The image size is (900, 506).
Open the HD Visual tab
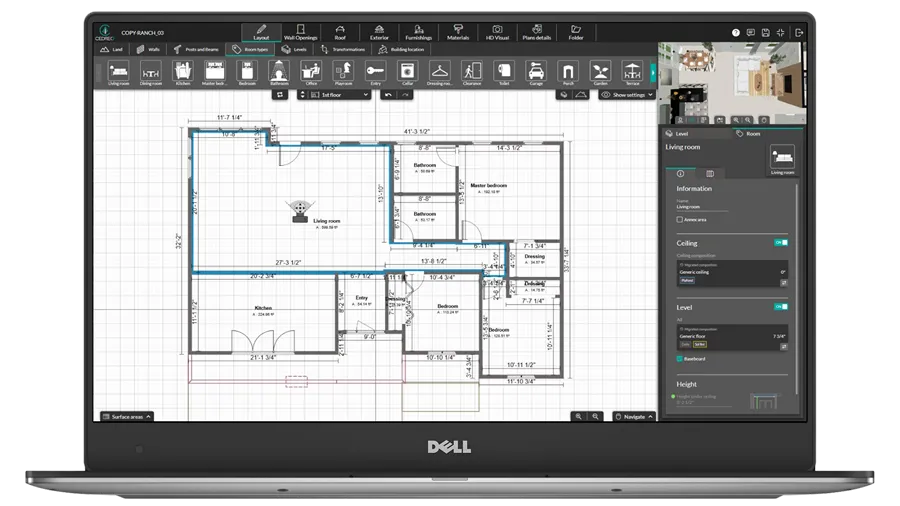tap(497, 32)
